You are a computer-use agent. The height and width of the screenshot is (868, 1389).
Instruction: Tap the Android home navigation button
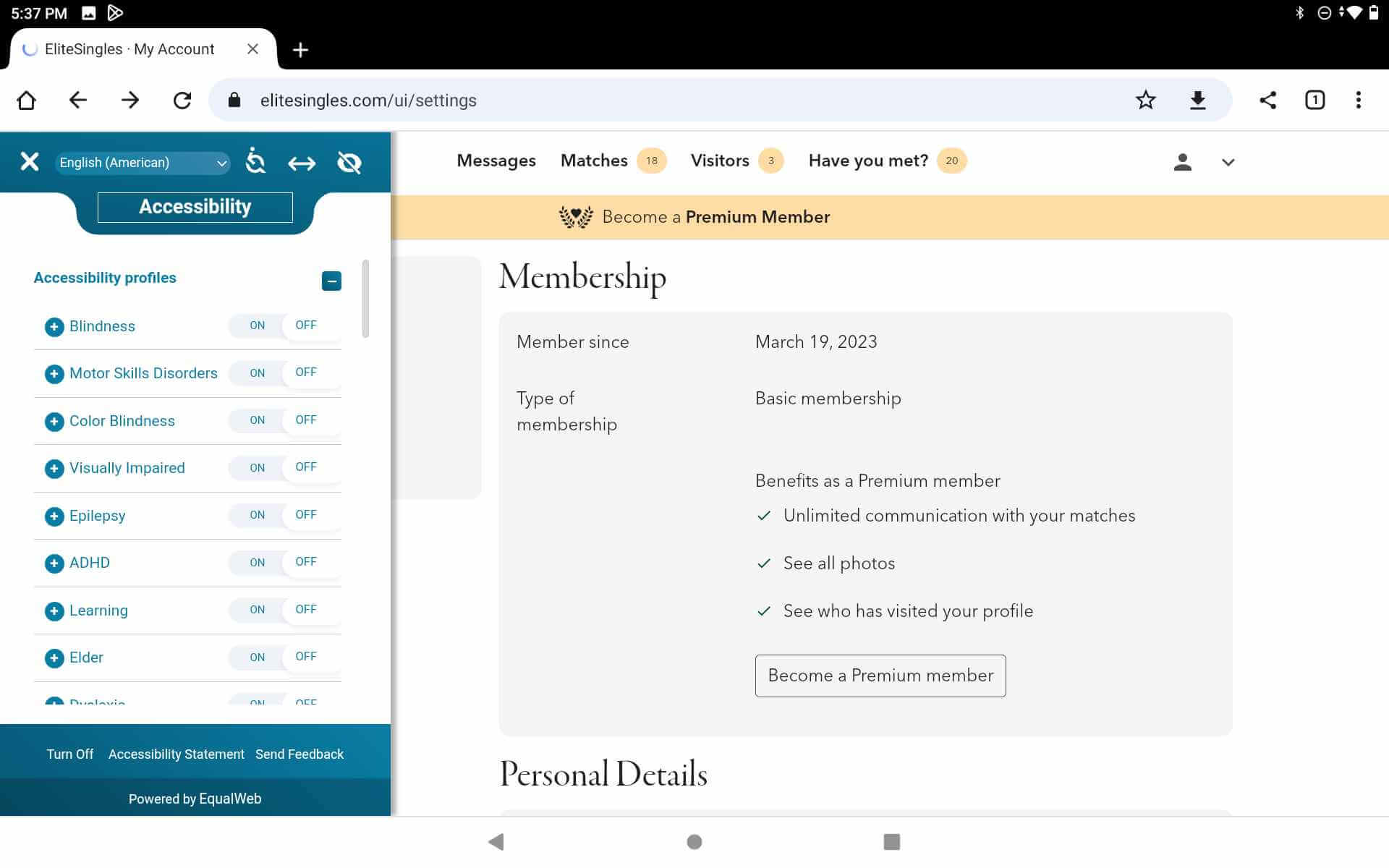pyautogui.click(x=694, y=842)
